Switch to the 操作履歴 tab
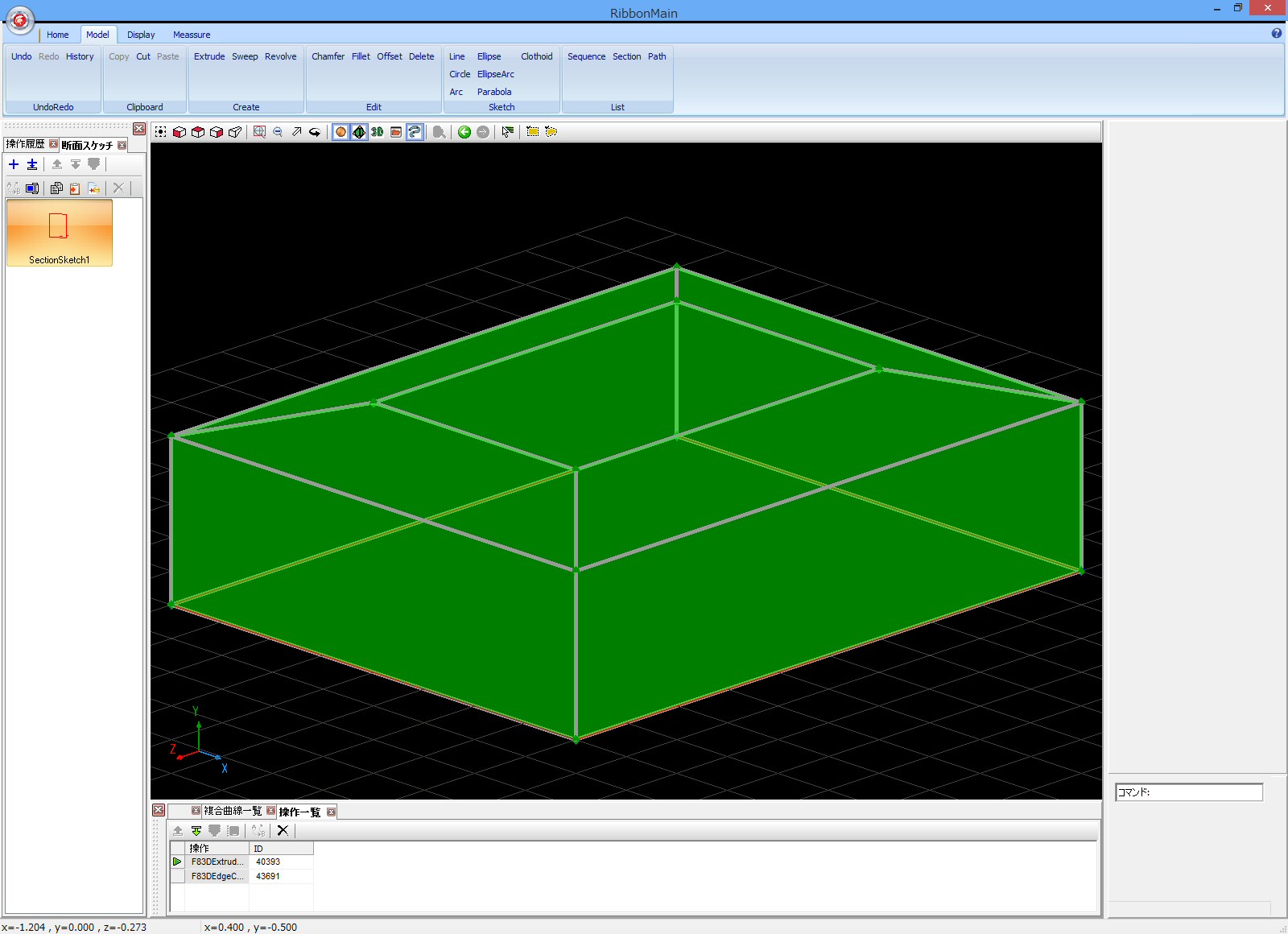 coord(25,144)
